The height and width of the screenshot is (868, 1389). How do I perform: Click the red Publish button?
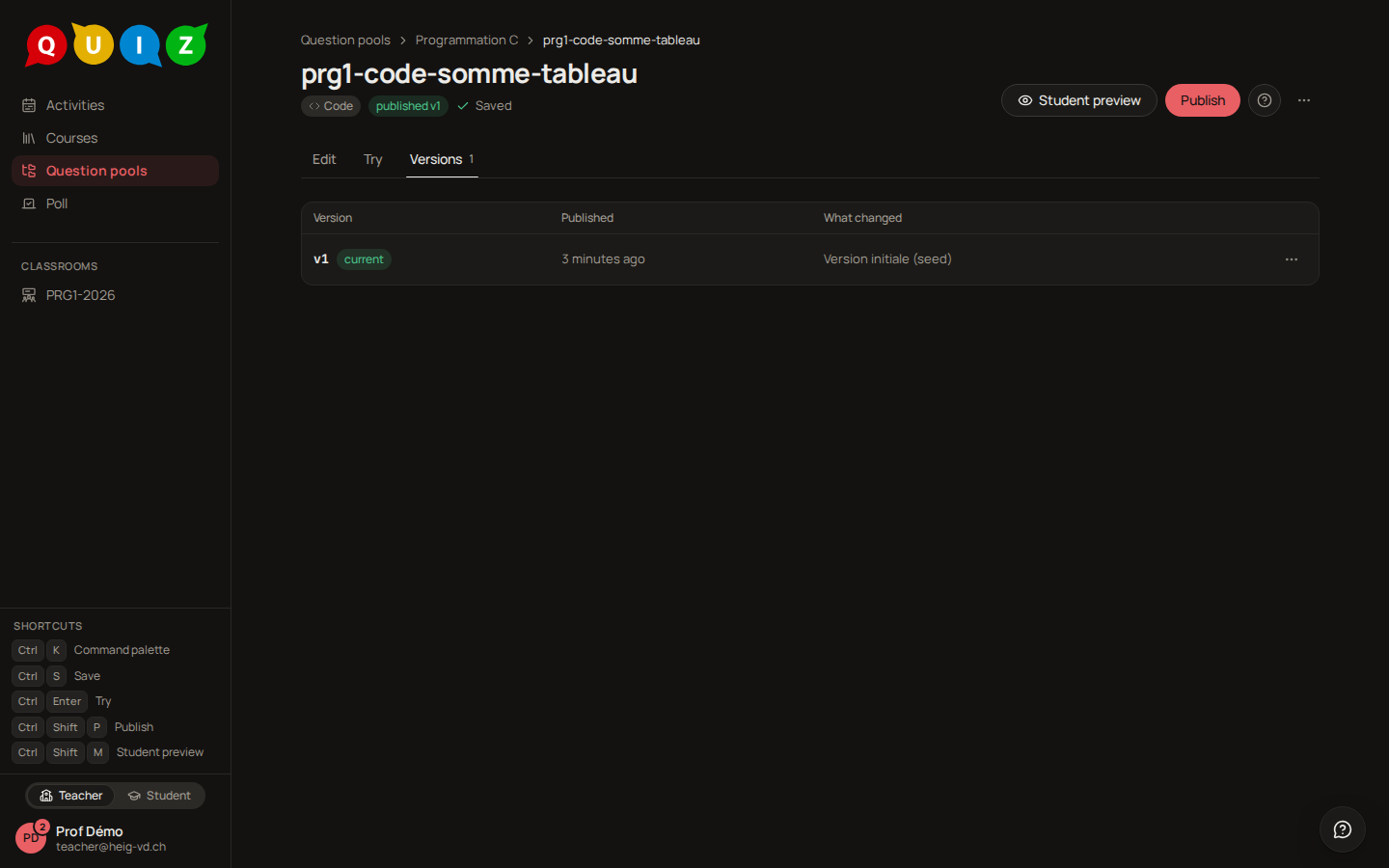point(1203,100)
